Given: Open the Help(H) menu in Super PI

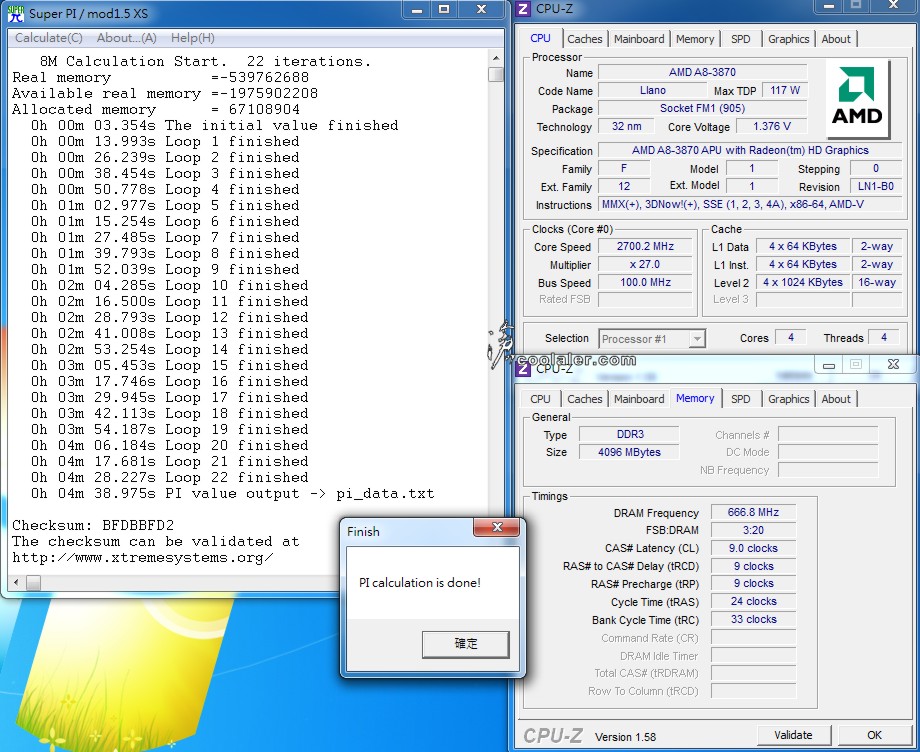Looking at the screenshot, I should tap(192, 38).
